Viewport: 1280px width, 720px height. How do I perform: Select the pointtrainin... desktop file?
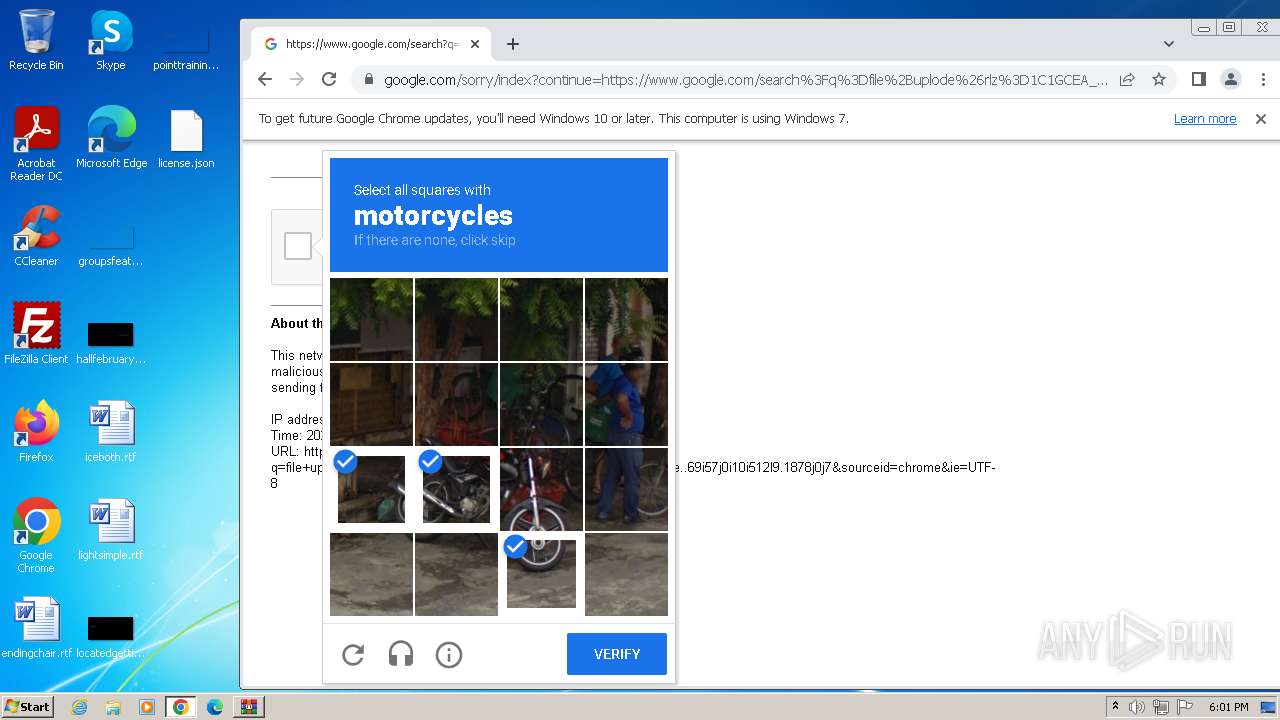[x=186, y=47]
